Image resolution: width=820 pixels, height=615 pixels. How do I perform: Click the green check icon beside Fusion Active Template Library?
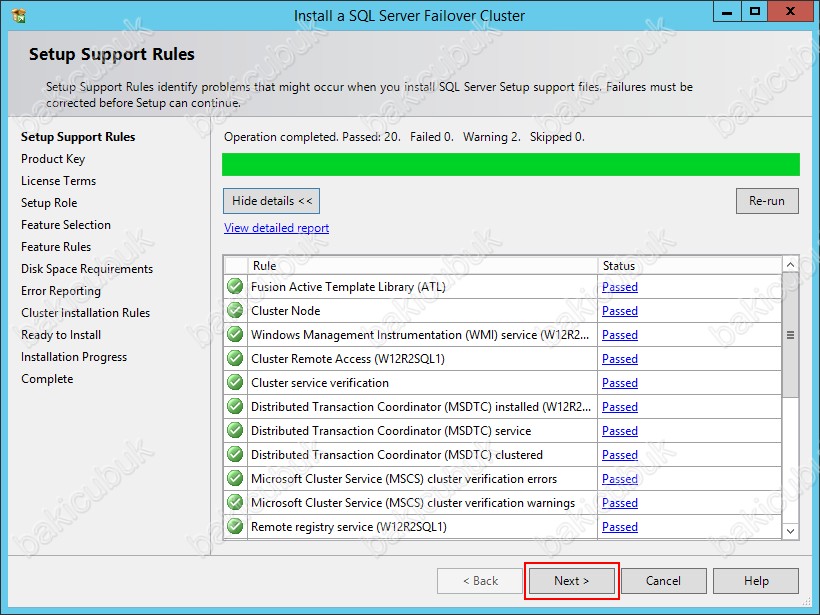pyautogui.click(x=235, y=287)
